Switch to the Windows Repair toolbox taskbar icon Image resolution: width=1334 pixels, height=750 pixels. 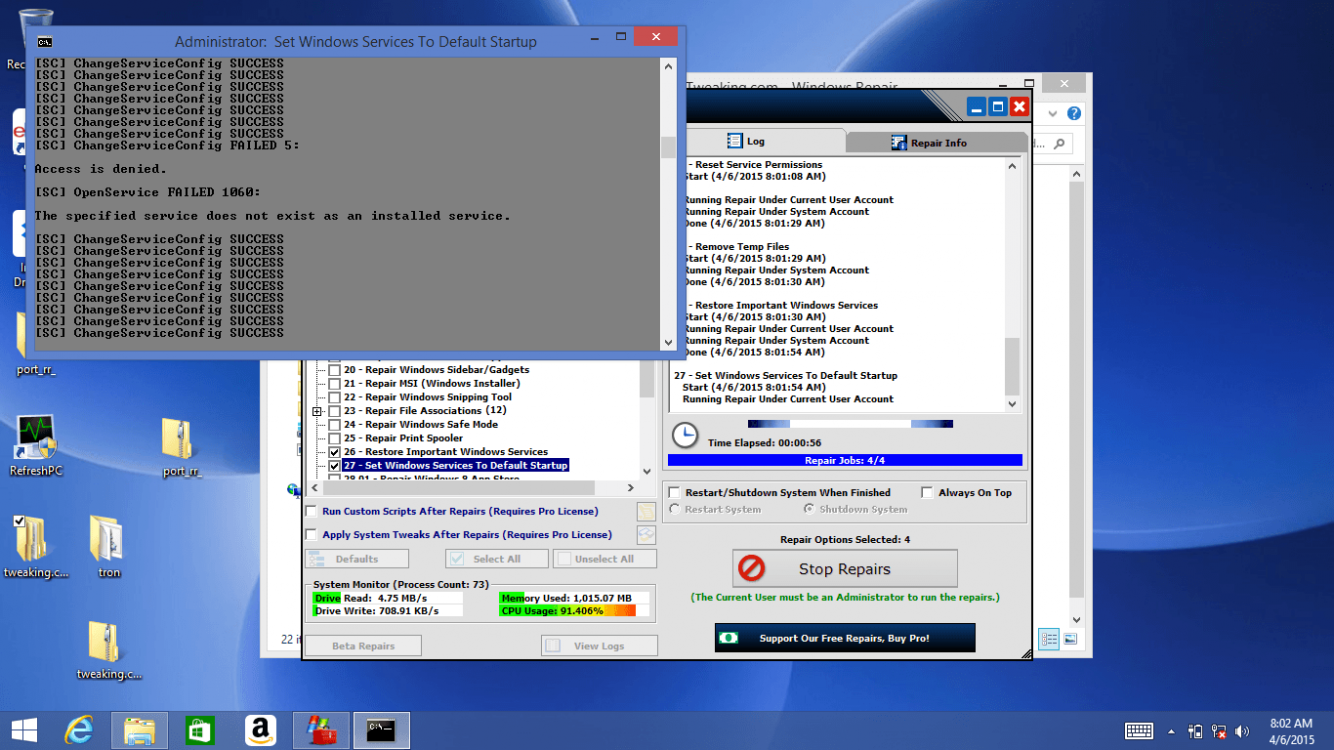tap(321, 731)
